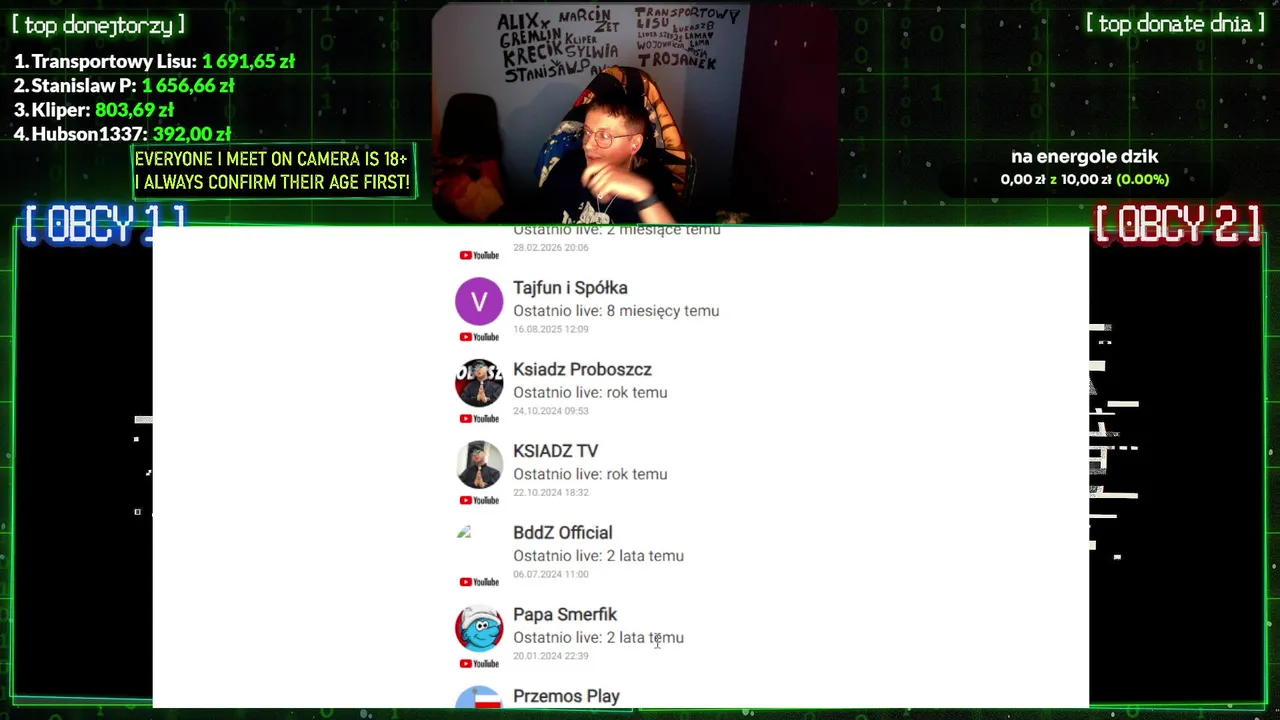
Task: Click the donation goal progress 0,00 zł z 10,00 zł
Action: pyautogui.click(x=1085, y=180)
